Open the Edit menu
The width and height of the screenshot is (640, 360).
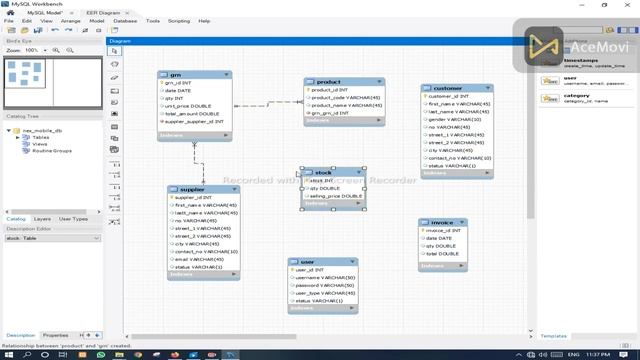[x=27, y=21]
